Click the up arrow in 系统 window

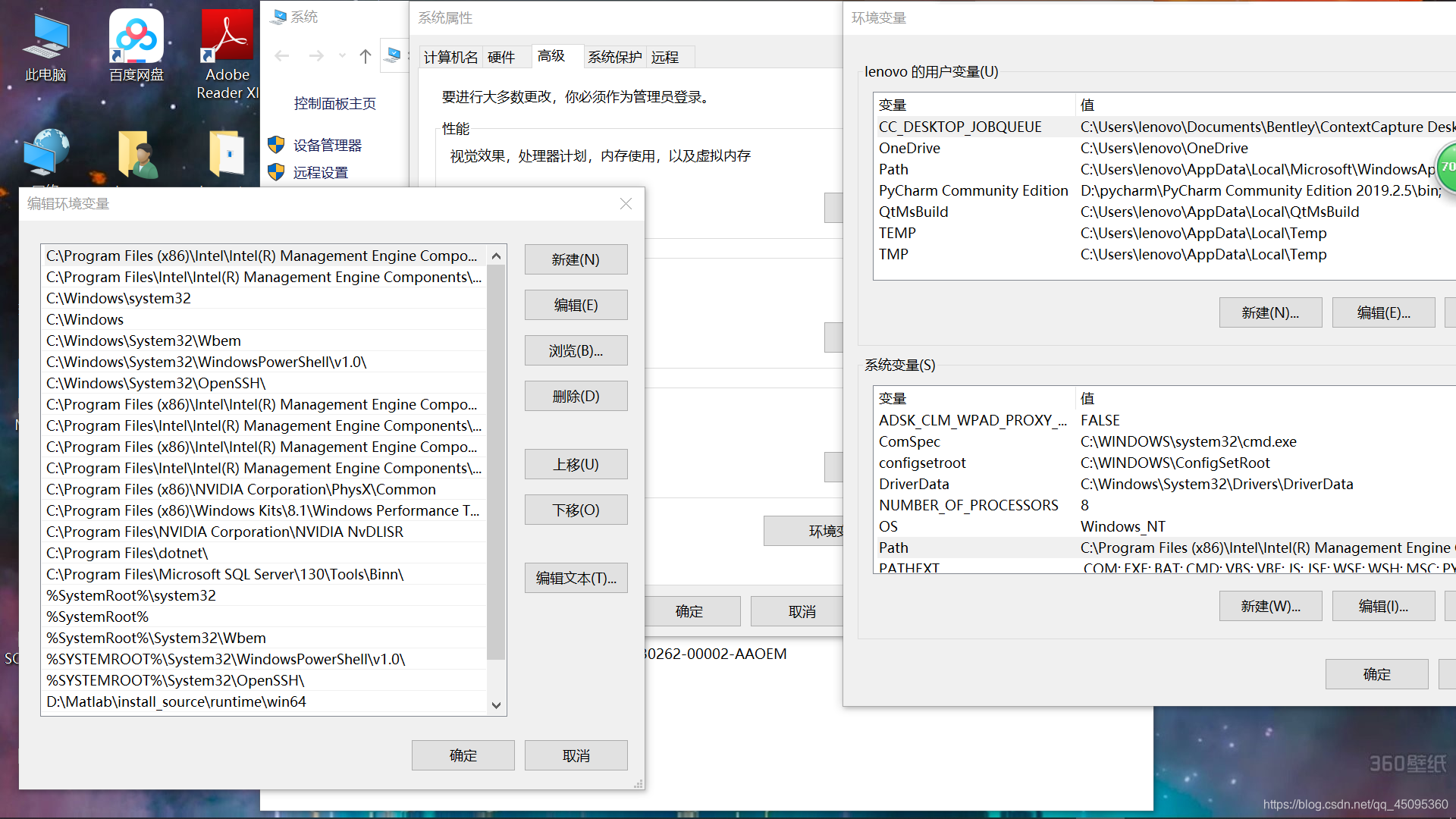tap(365, 55)
